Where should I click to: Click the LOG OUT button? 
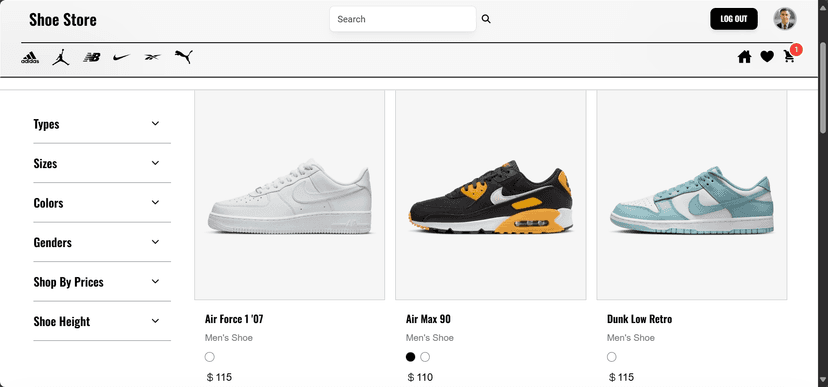[734, 19]
